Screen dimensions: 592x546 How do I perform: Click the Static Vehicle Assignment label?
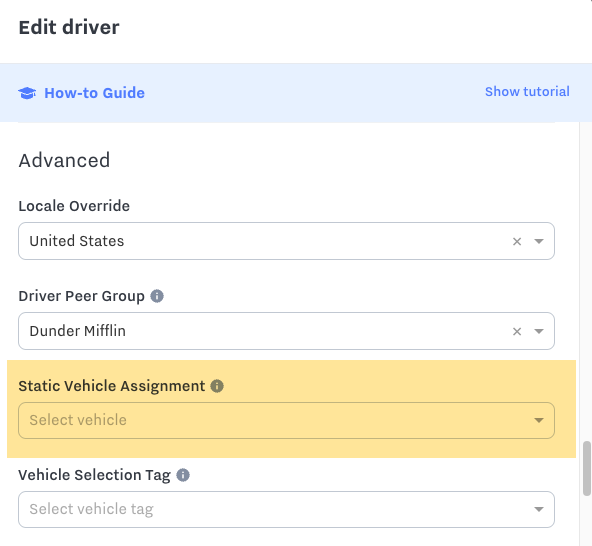point(112,386)
